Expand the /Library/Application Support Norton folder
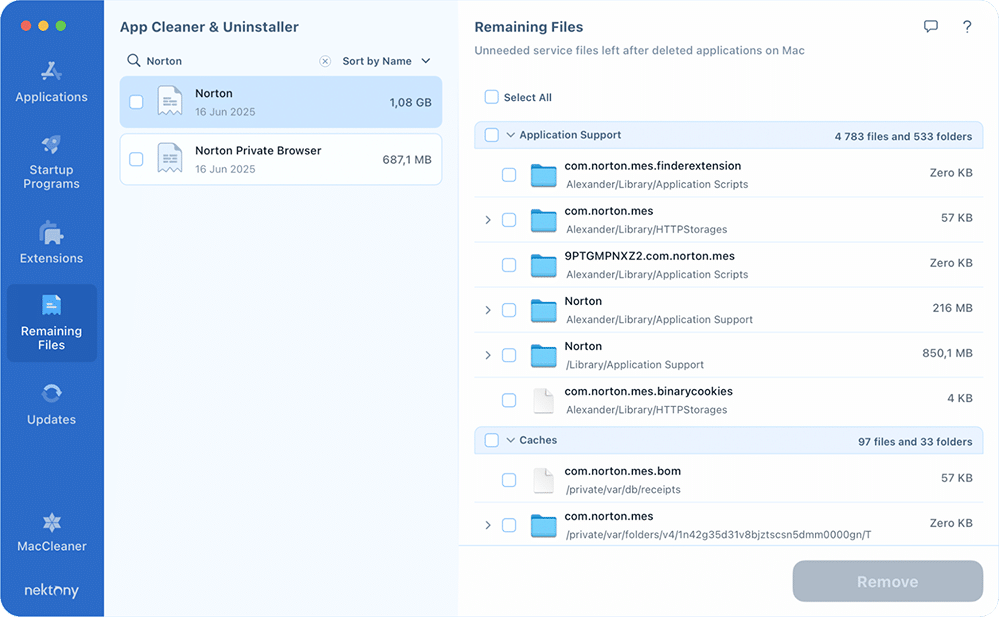The width and height of the screenshot is (999, 617). point(488,355)
